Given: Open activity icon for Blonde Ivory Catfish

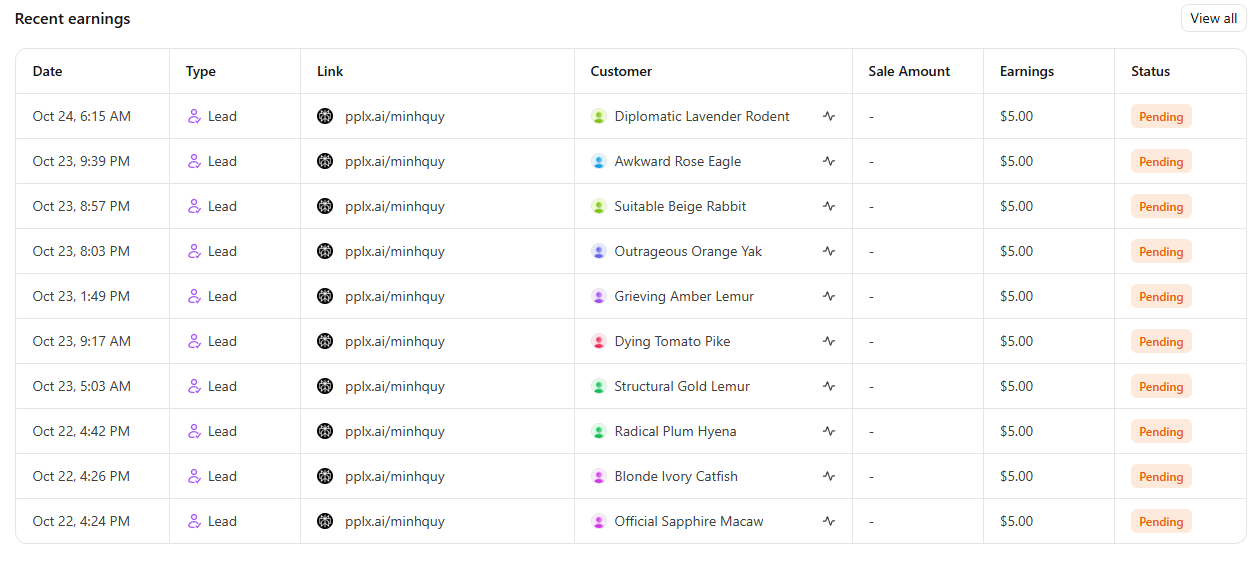Looking at the screenshot, I should click(829, 476).
